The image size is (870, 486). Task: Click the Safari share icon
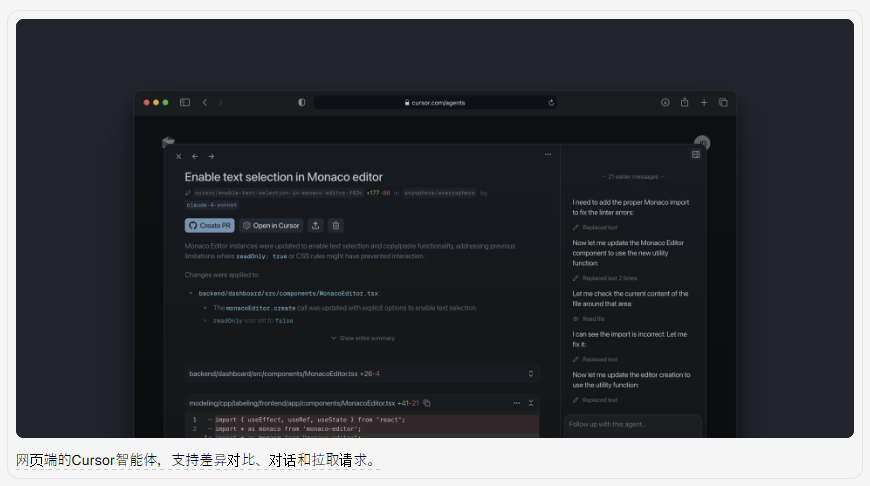tap(685, 102)
